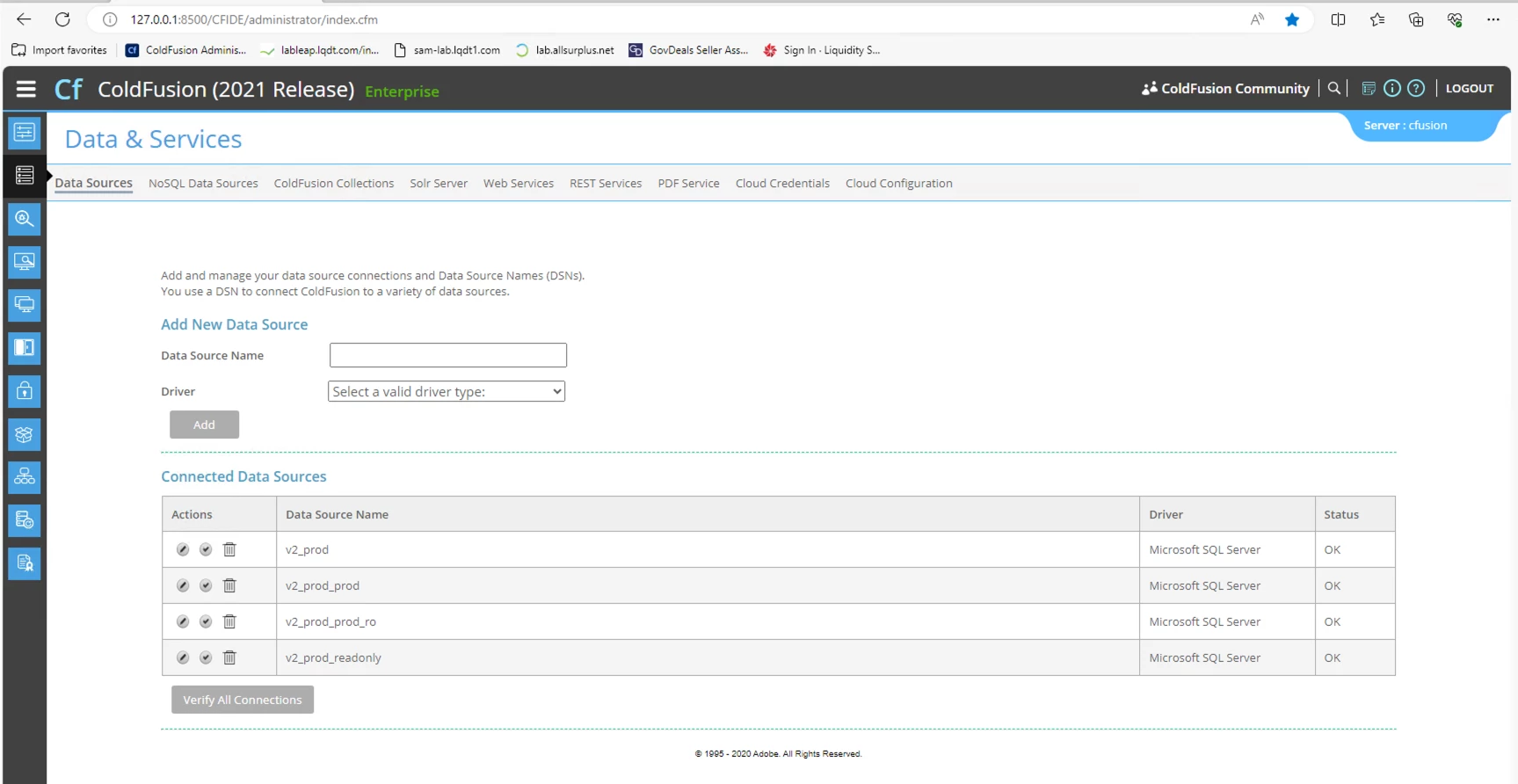Image resolution: width=1518 pixels, height=784 pixels.
Task: Open the ColdFusion Community link
Action: pos(1226,88)
